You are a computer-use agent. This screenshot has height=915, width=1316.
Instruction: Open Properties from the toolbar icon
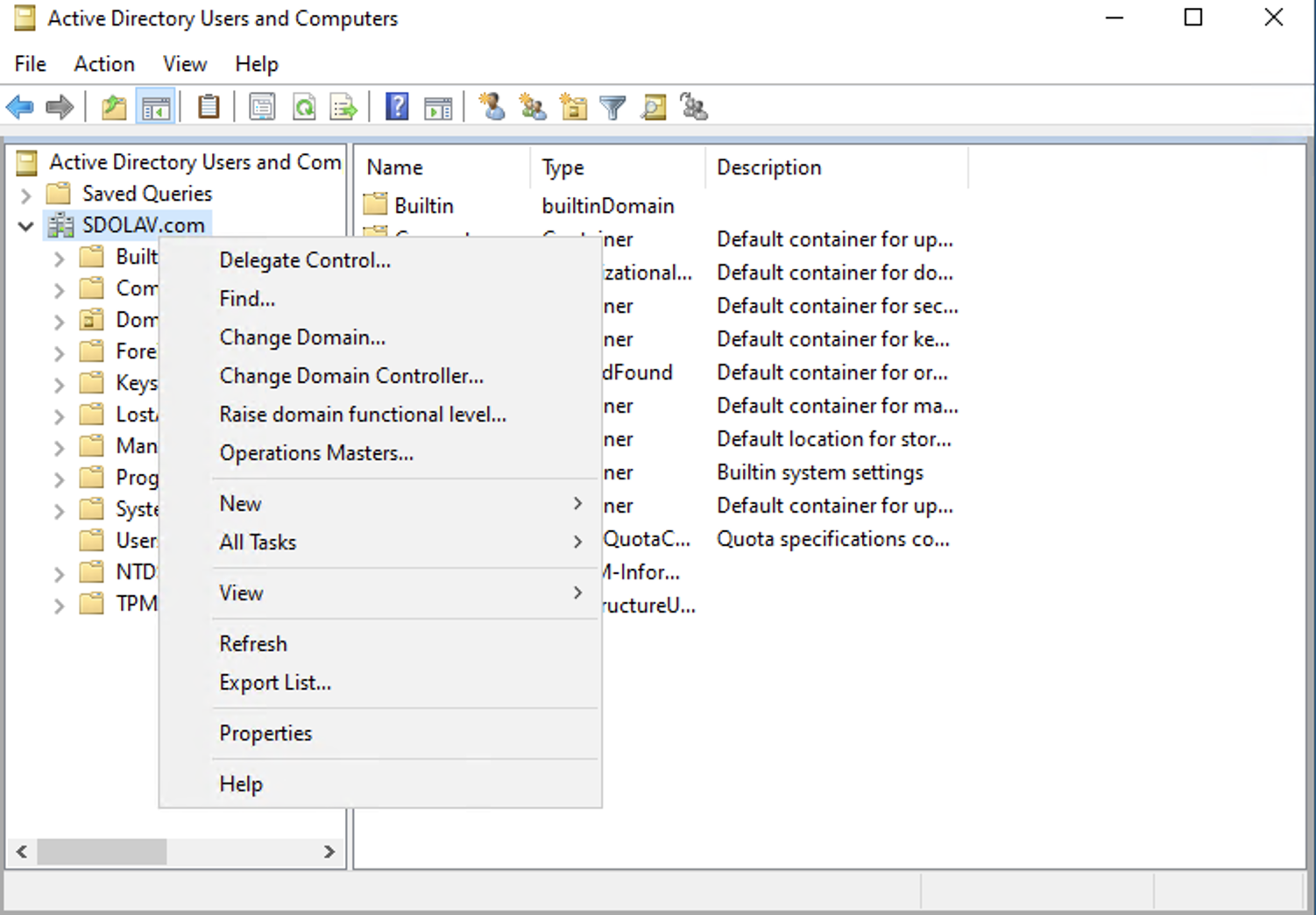click(x=262, y=108)
